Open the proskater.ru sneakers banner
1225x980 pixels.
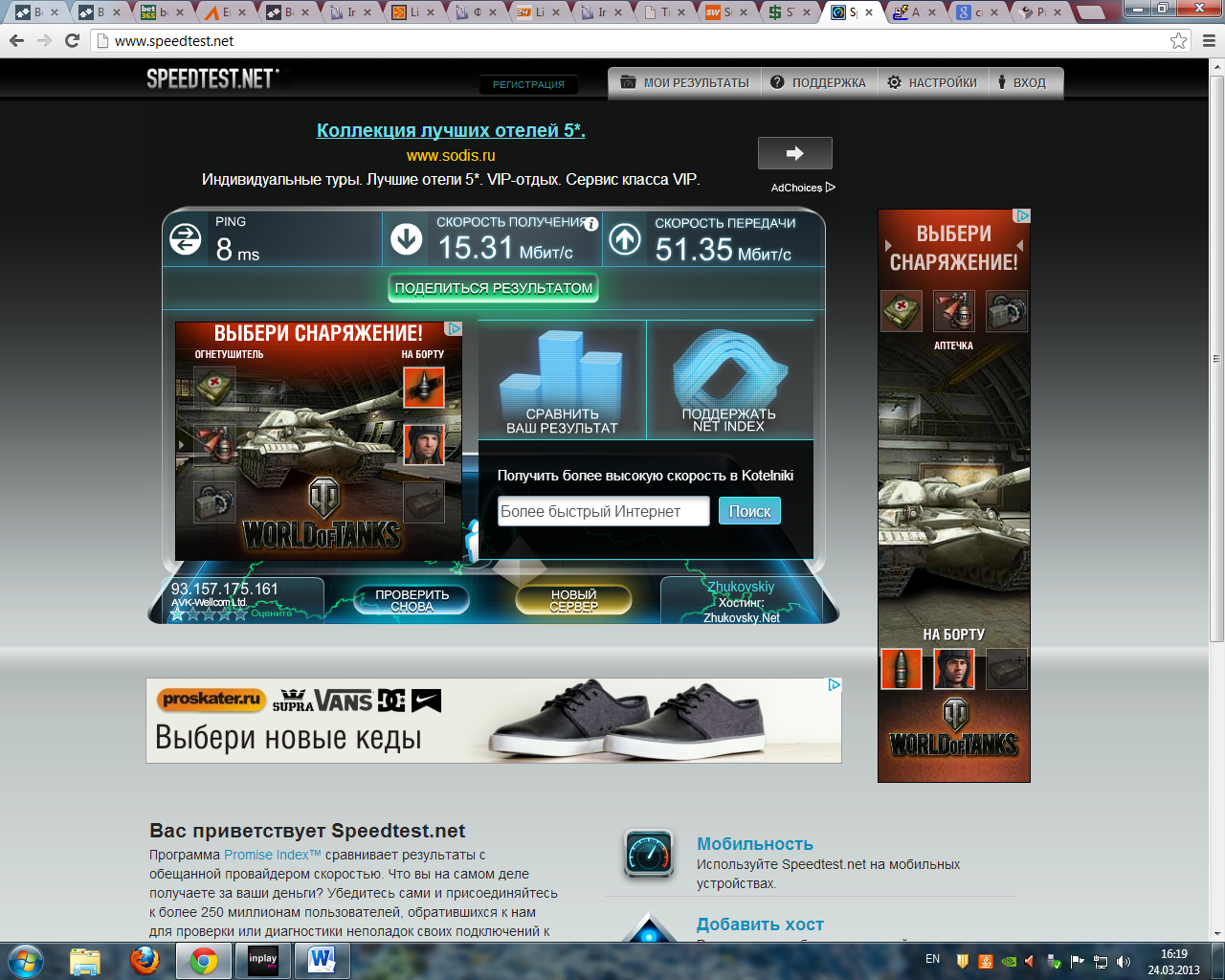coord(494,721)
